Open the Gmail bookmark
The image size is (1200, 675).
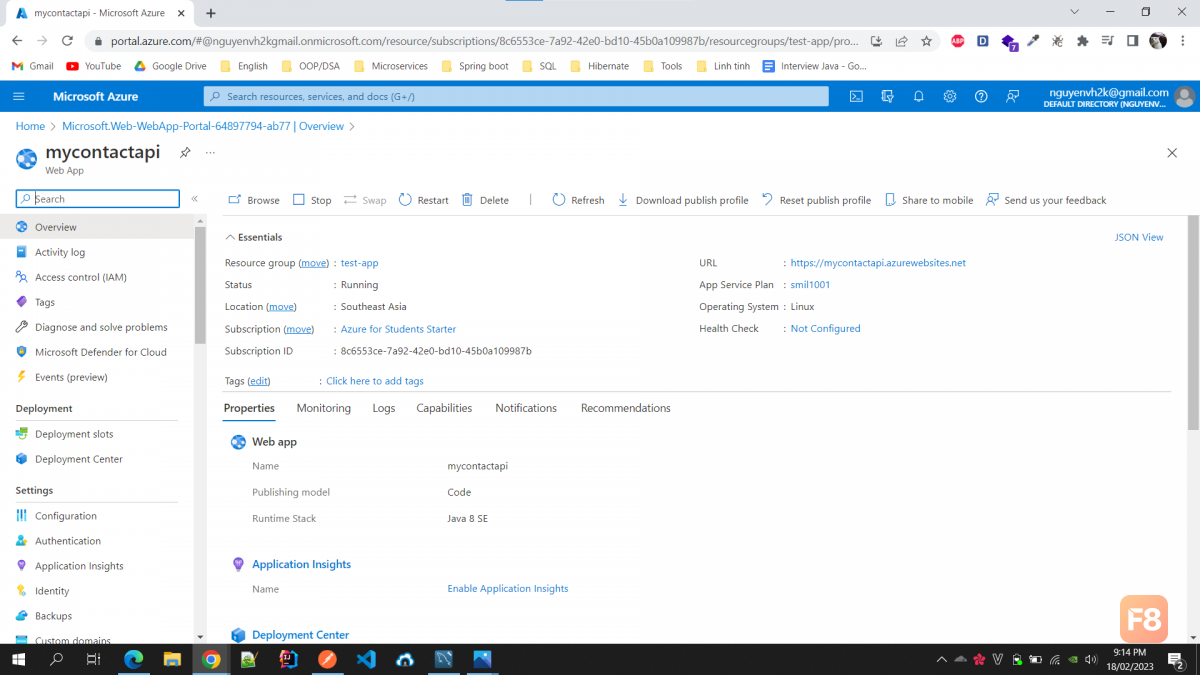coord(33,66)
